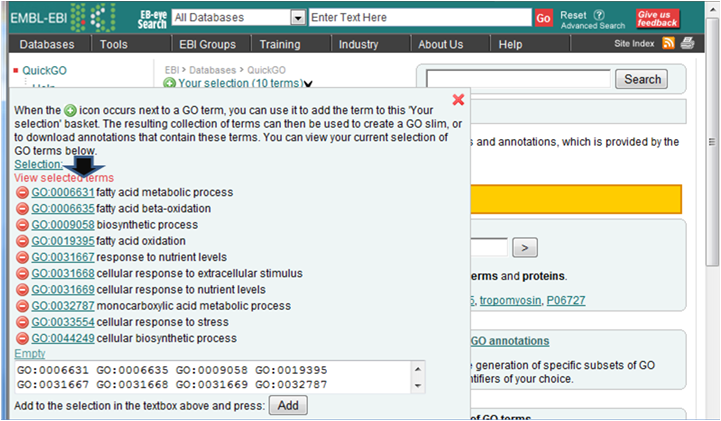
Task: Remove GO:0033554 cellular response to stress
Action: pyautogui.click(x=22, y=322)
